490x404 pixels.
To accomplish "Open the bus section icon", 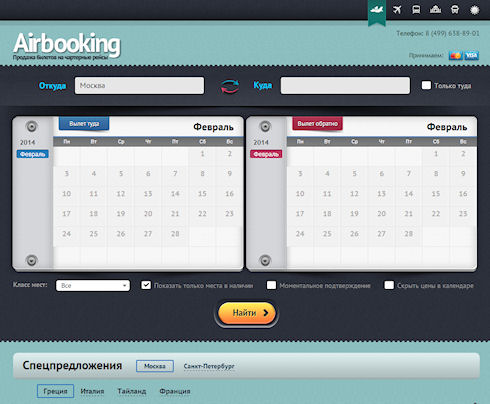I will pyautogui.click(x=416, y=10).
